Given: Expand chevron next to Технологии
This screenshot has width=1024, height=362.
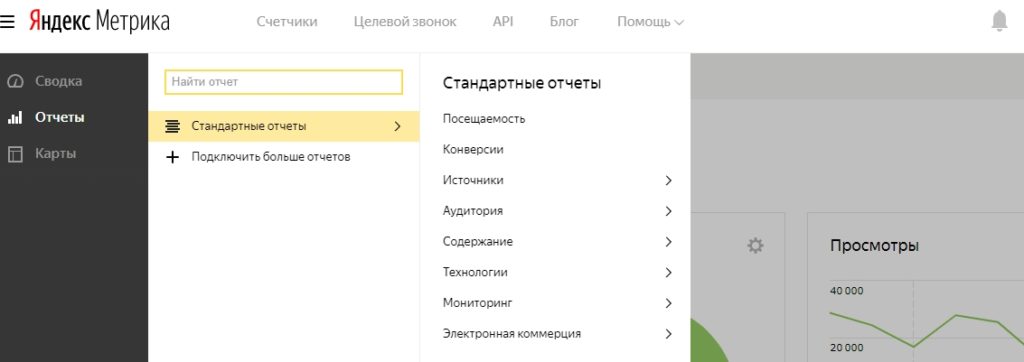Looking at the screenshot, I should (668, 272).
